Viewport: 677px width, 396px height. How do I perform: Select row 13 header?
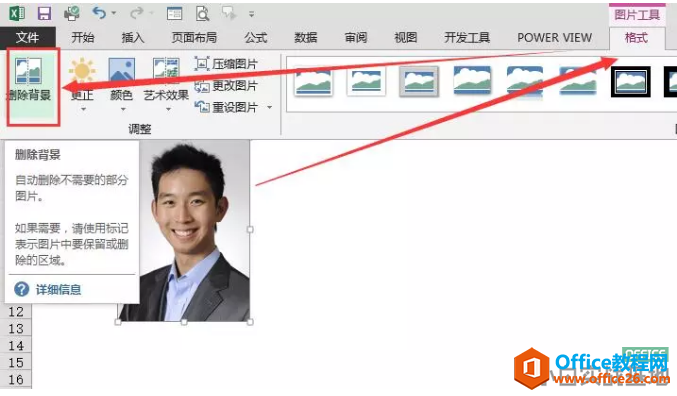click(x=16, y=329)
